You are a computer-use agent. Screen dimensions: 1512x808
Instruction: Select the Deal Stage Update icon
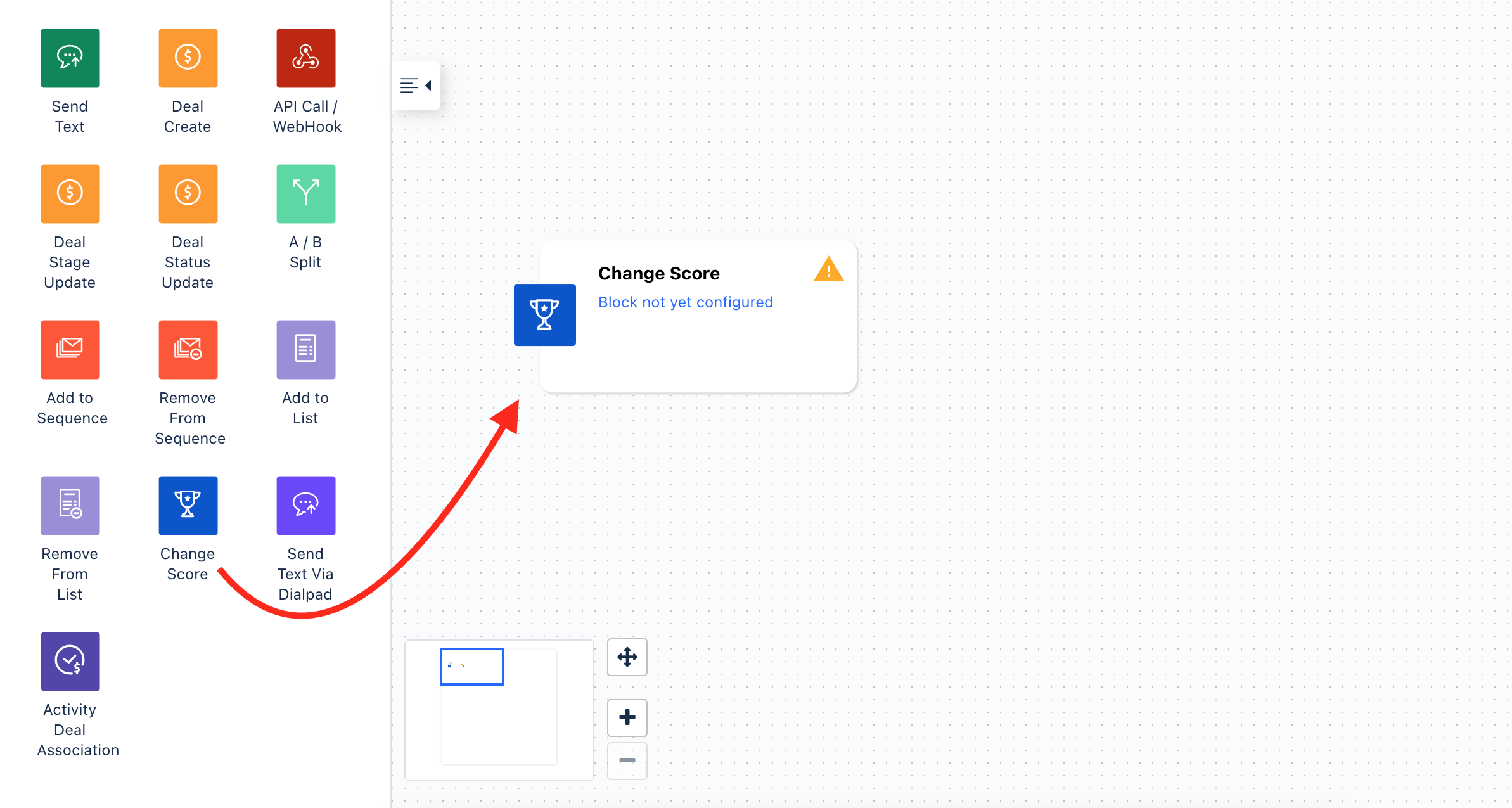[70, 194]
